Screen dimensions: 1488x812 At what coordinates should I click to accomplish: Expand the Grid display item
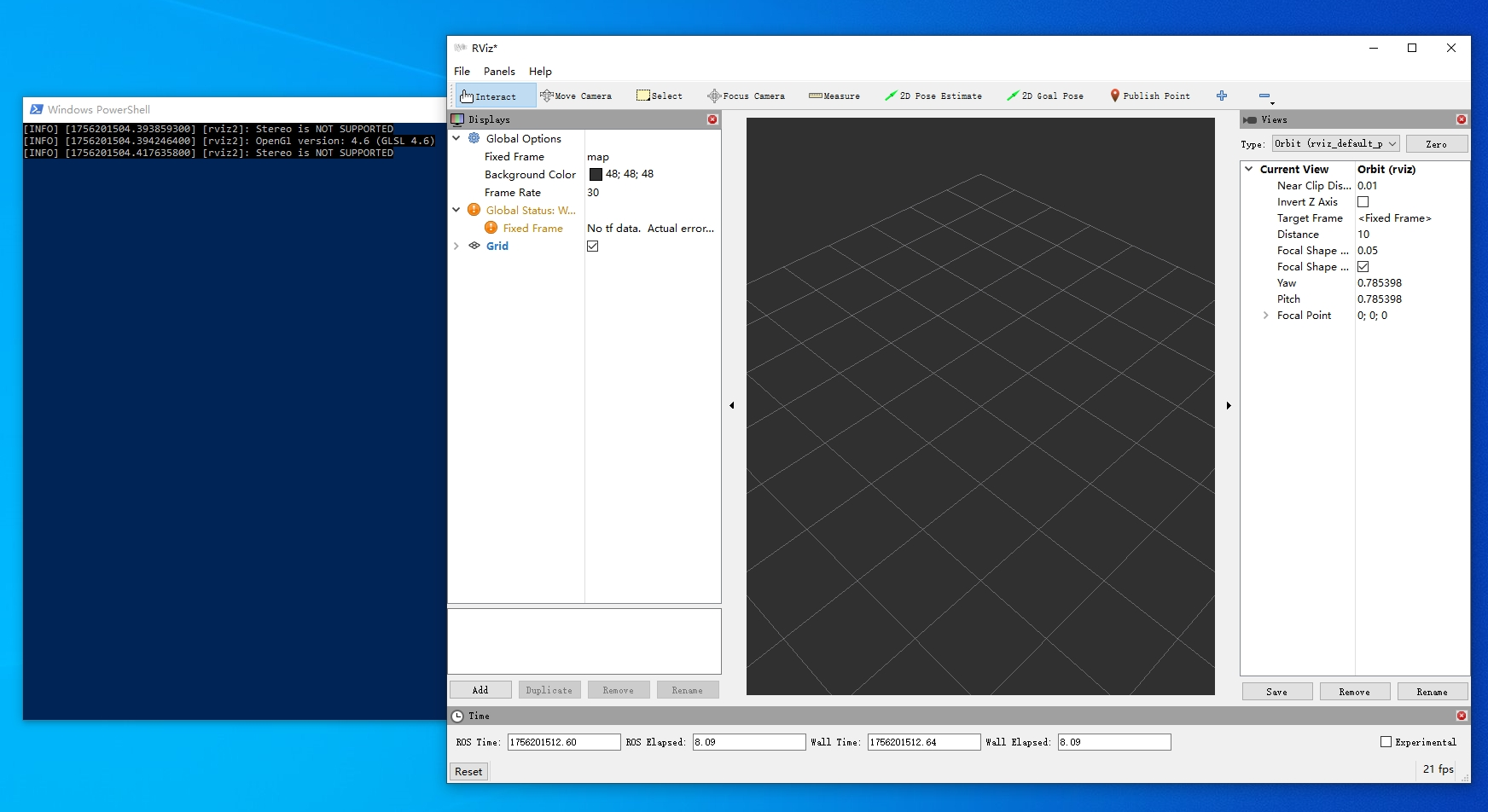[456, 246]
